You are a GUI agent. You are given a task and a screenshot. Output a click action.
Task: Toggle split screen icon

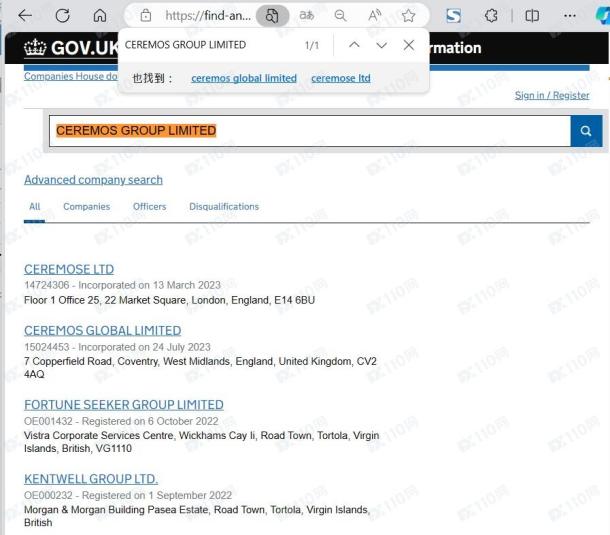pyautogui.click(x=532, y=16)
